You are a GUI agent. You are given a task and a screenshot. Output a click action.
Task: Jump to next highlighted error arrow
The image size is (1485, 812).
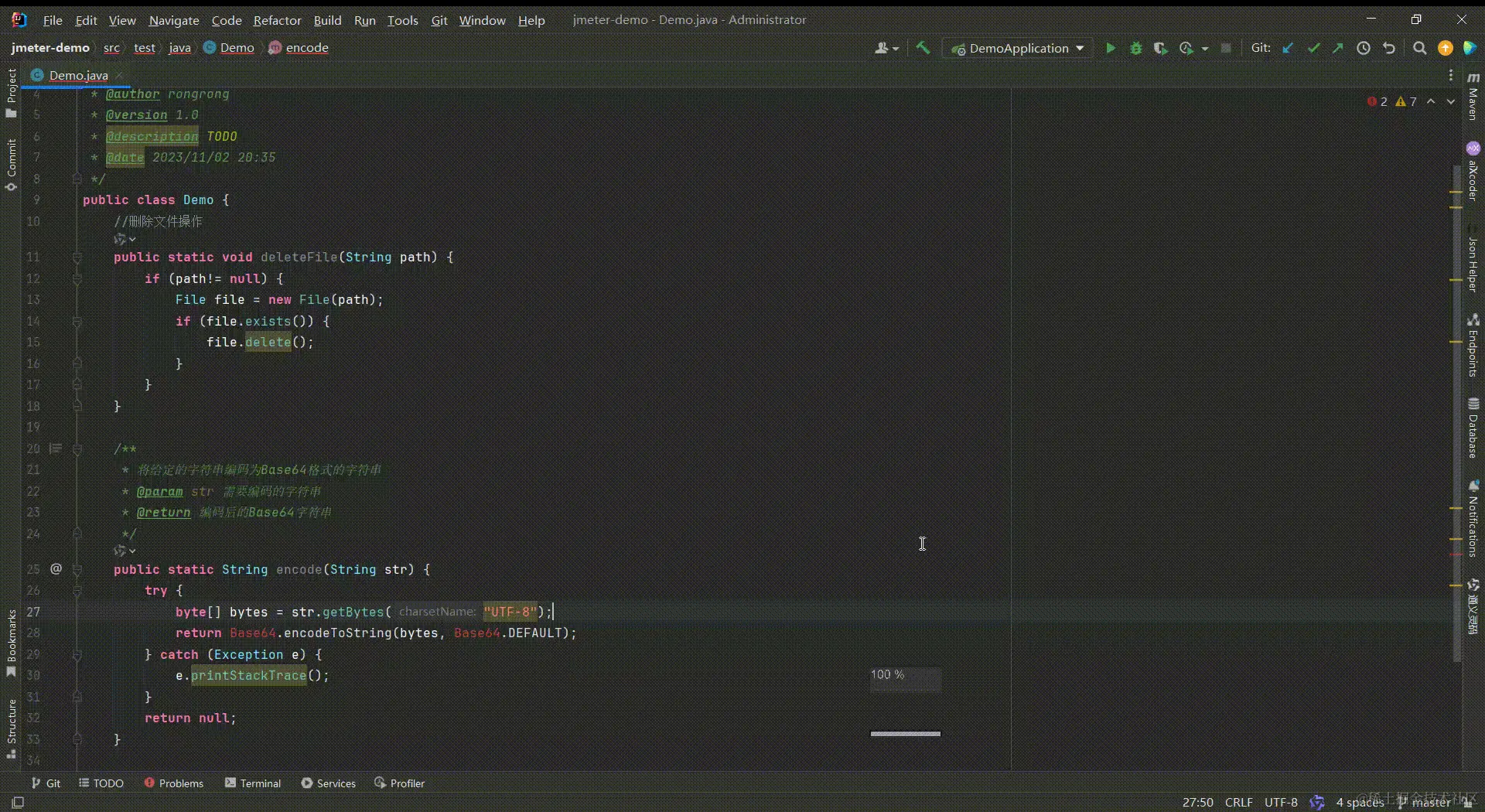click(1451, 101)
